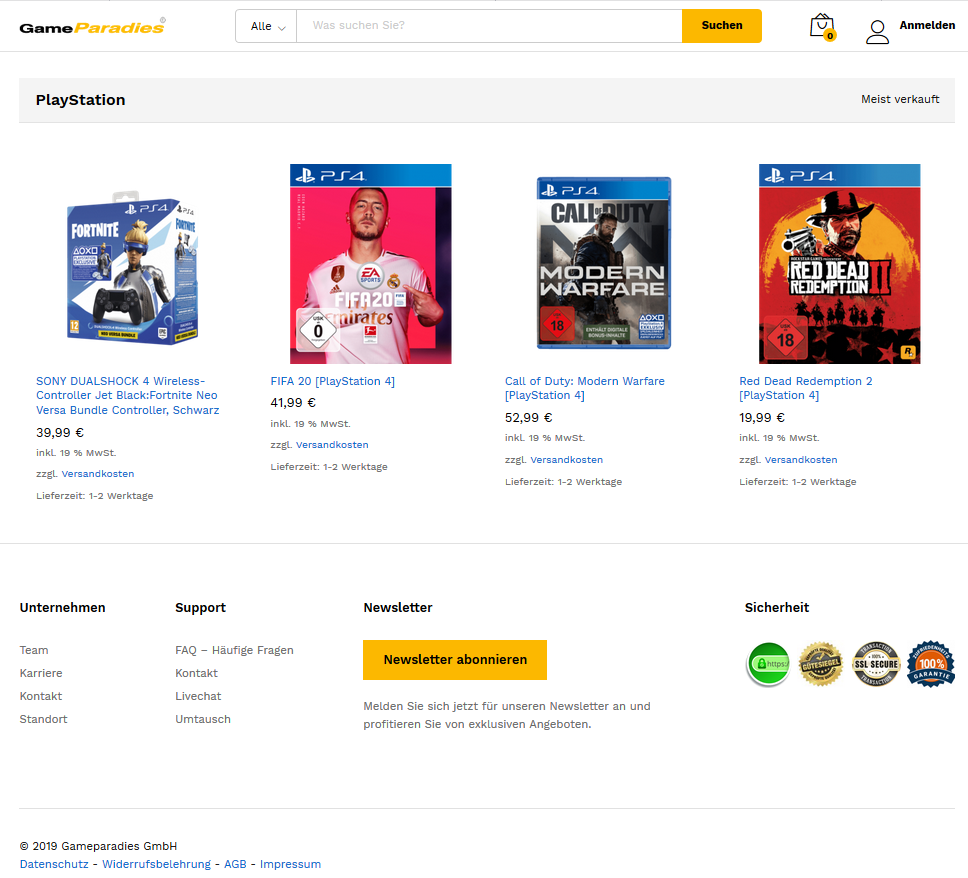Open the Meist verkauft sorting option
The height and width of the screenshot is (878, 968).
(900, 99)
